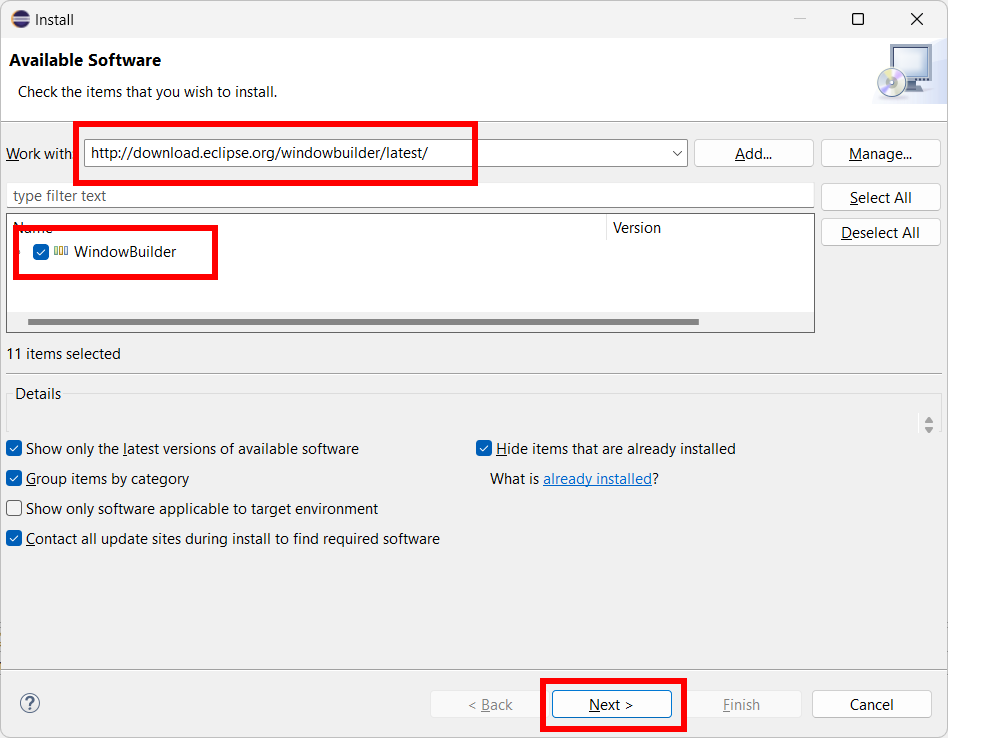Viewport: 1000px width, 750px height.
Task: Proceed with the Next > button
Action: pos(612,704)
